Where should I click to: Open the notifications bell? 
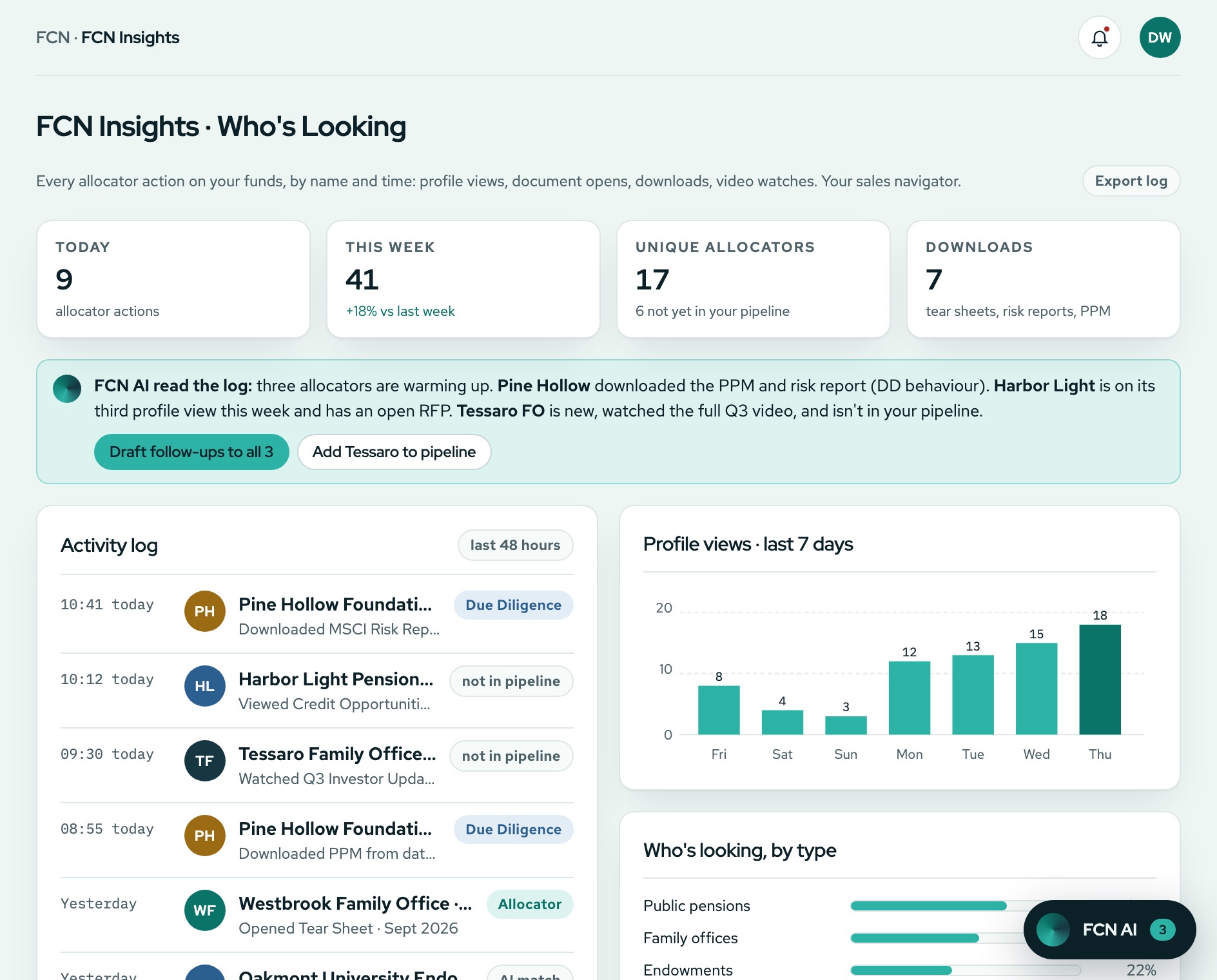(x=1100, y=37)
